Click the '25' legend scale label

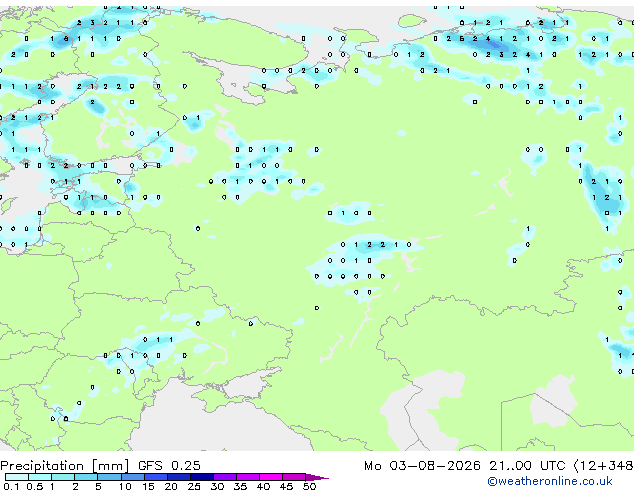coord(194,486)
